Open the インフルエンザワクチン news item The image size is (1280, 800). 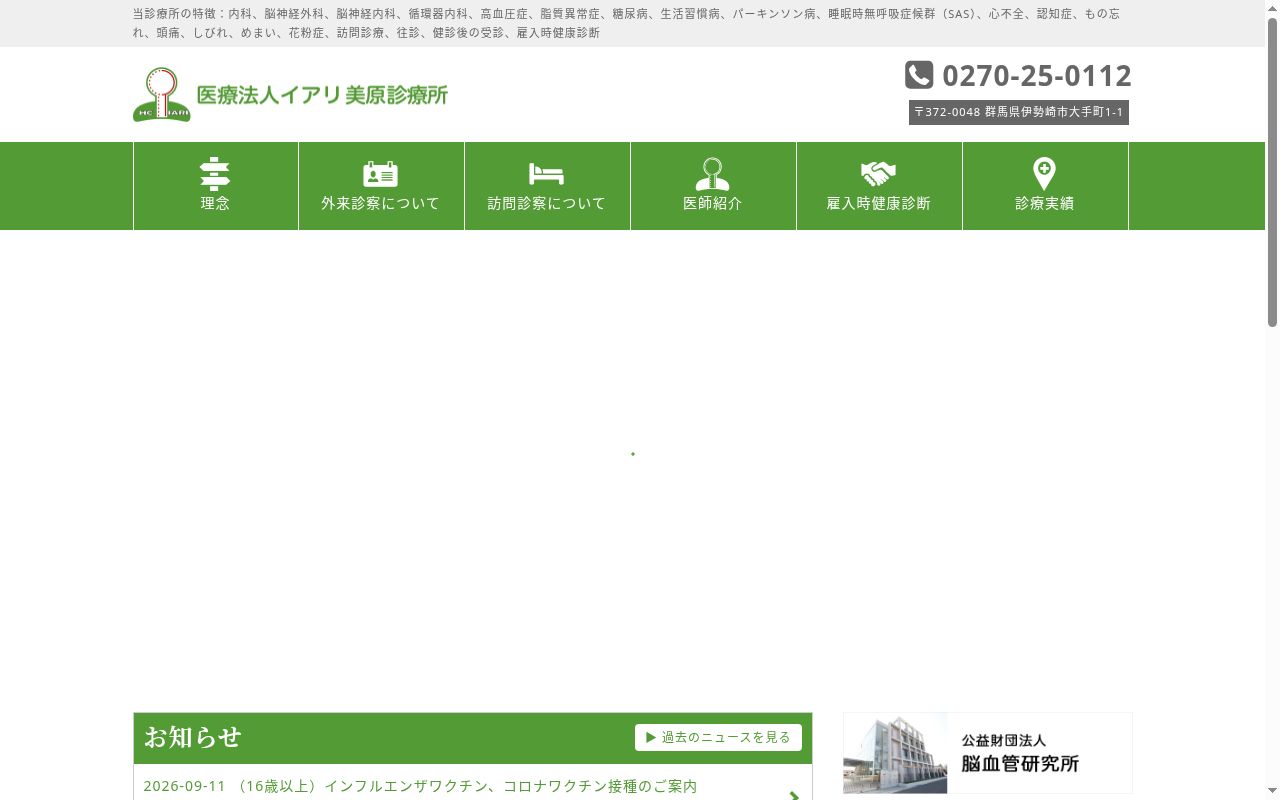click(x=420, y=786)
